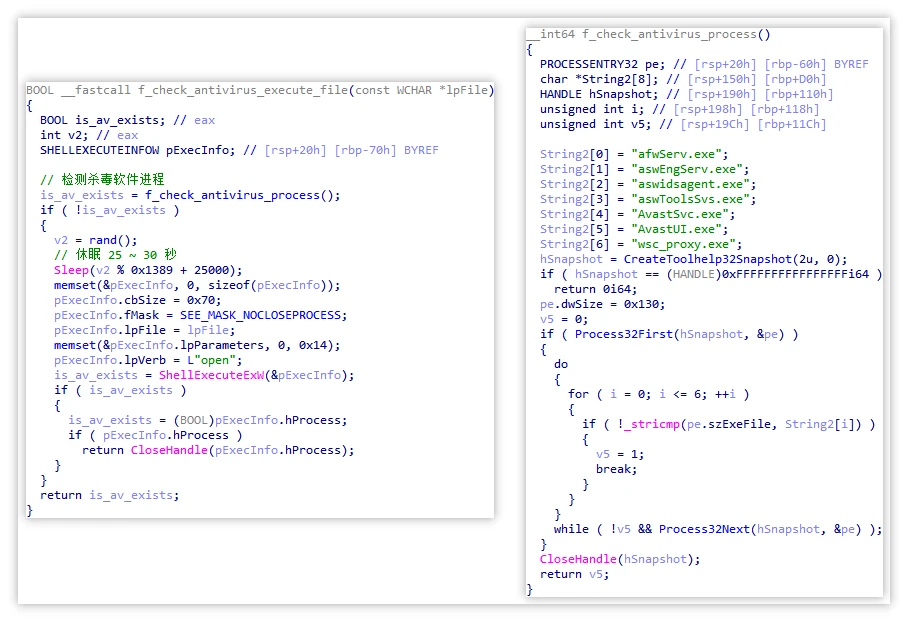
Task: Click 'return 0i64;' line
Action: 596,289
